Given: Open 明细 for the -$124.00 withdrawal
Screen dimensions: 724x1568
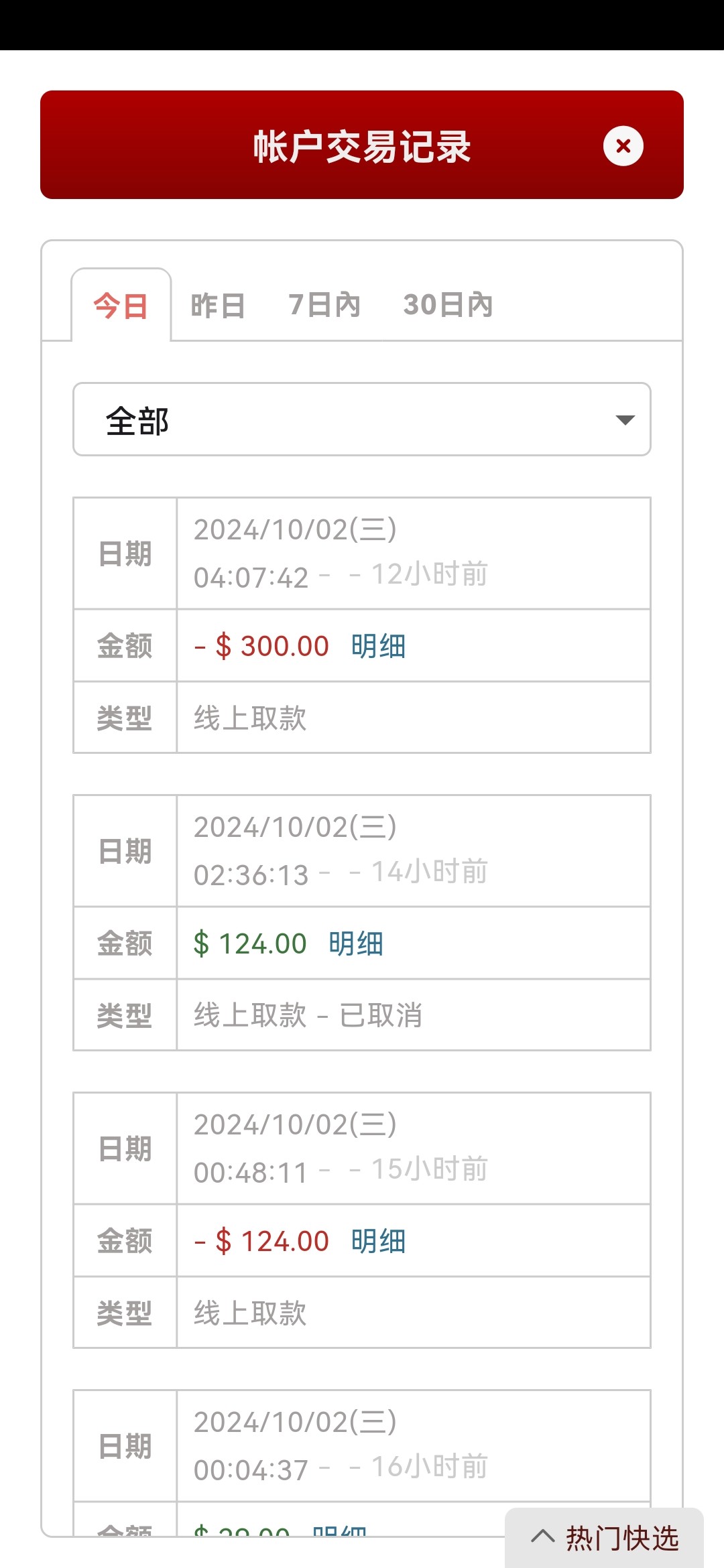Looking at the screenshot, I should 378,1242.
